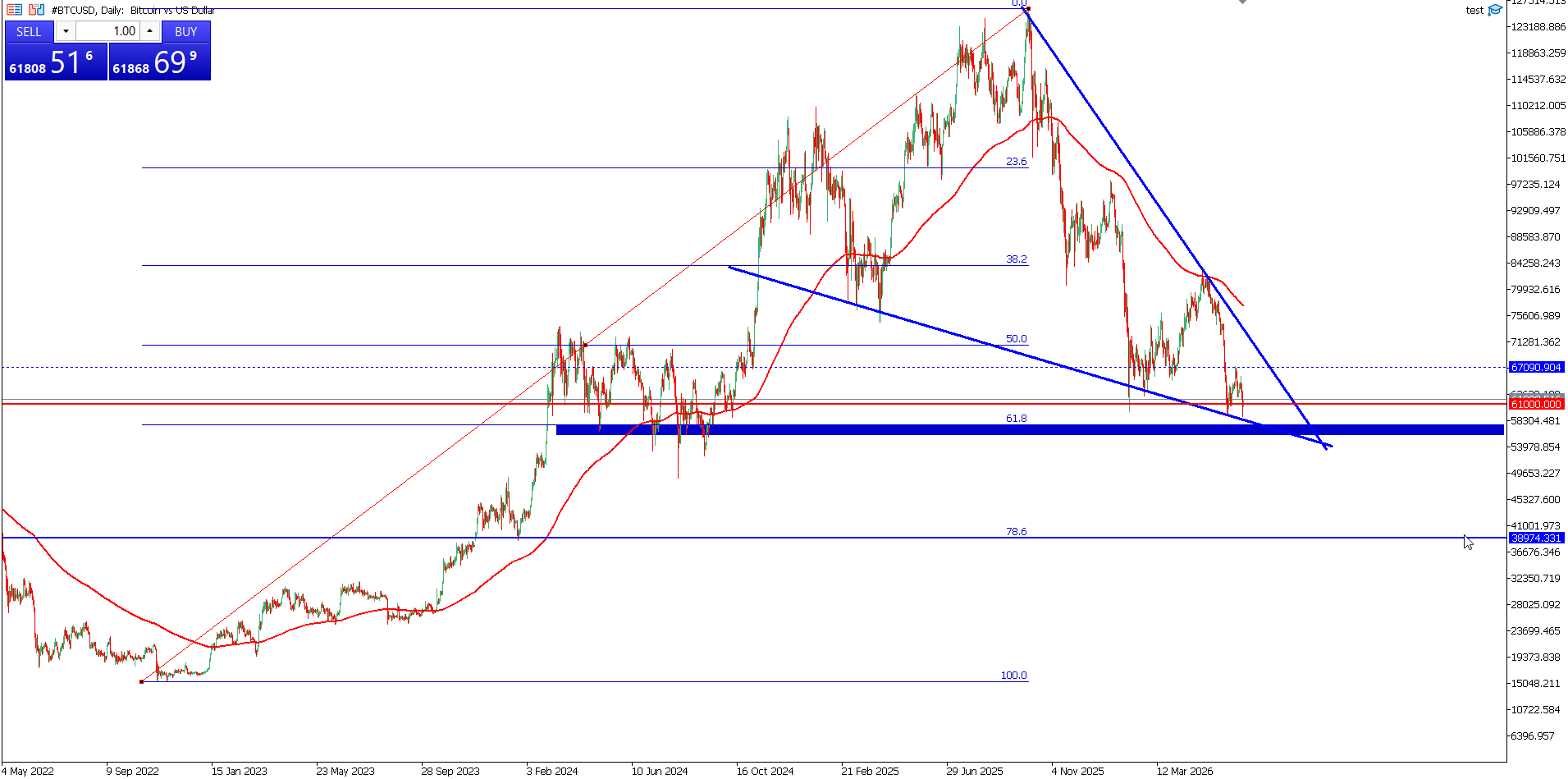The width and height of the screenshot is (1568, 779).
Task: Open the depth of market icon
Action: click(37, 10)
